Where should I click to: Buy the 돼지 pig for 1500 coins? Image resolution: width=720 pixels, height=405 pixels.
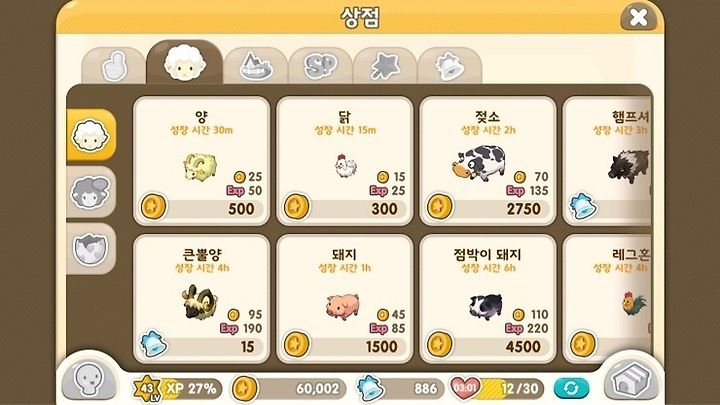point(344,299)
